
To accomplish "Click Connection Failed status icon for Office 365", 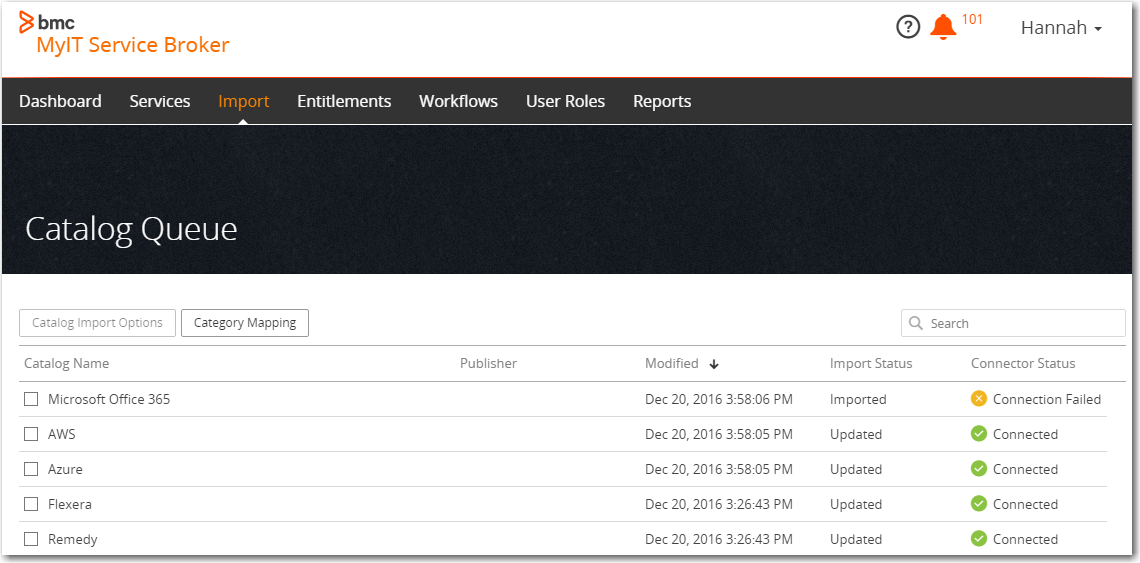I will [979, 399].
